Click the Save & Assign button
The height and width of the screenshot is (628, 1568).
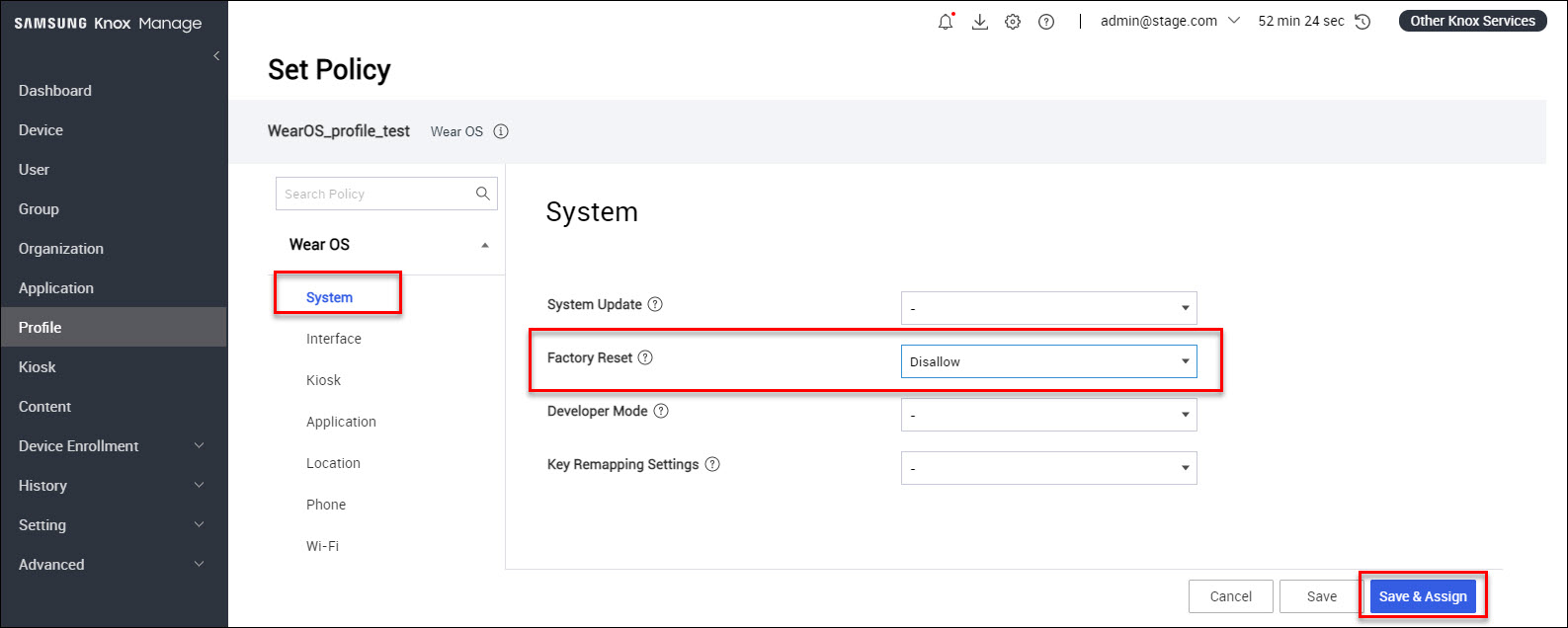pos(1422,596)
